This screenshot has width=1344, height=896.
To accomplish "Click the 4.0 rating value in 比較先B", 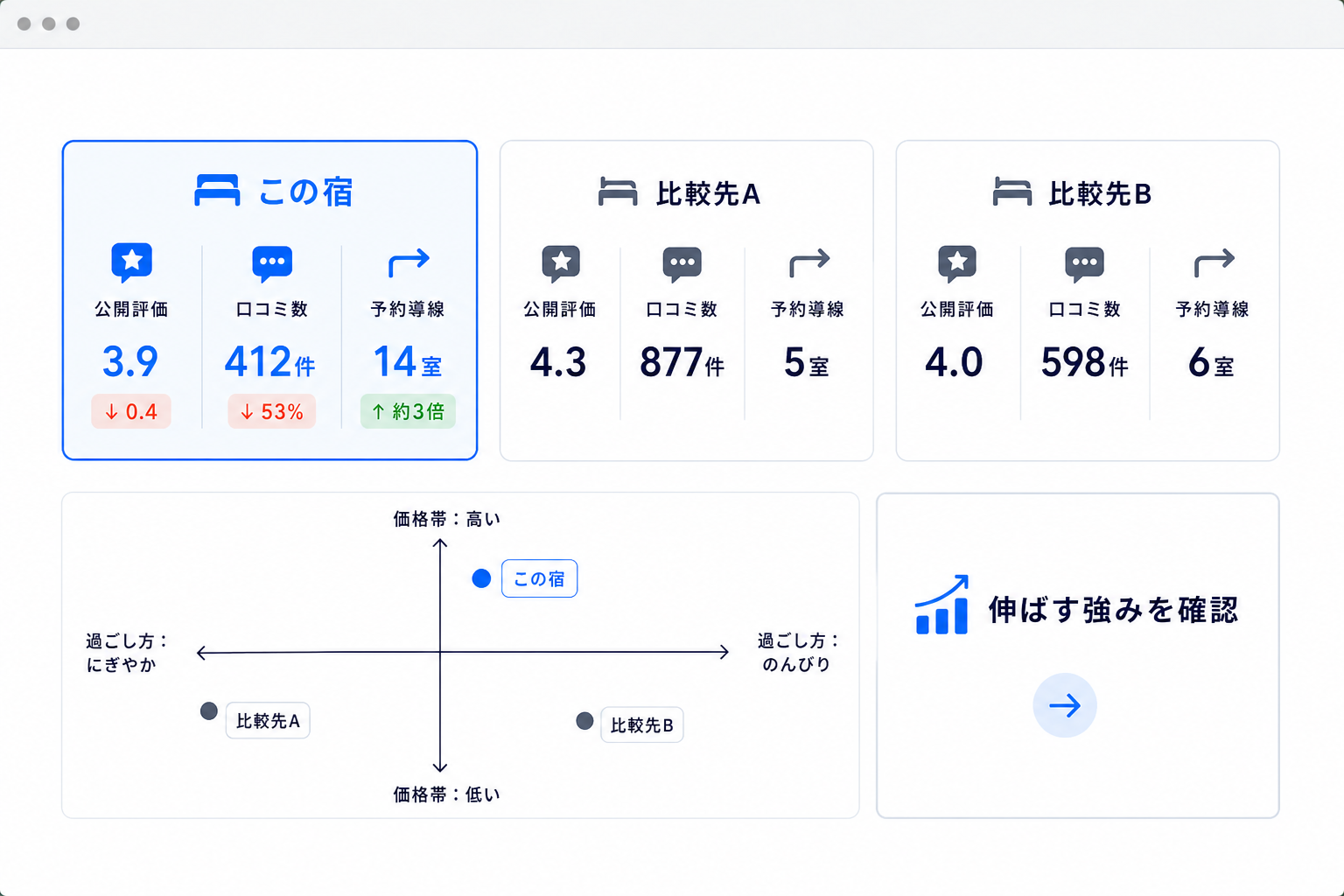I will [x=955, y=362].
